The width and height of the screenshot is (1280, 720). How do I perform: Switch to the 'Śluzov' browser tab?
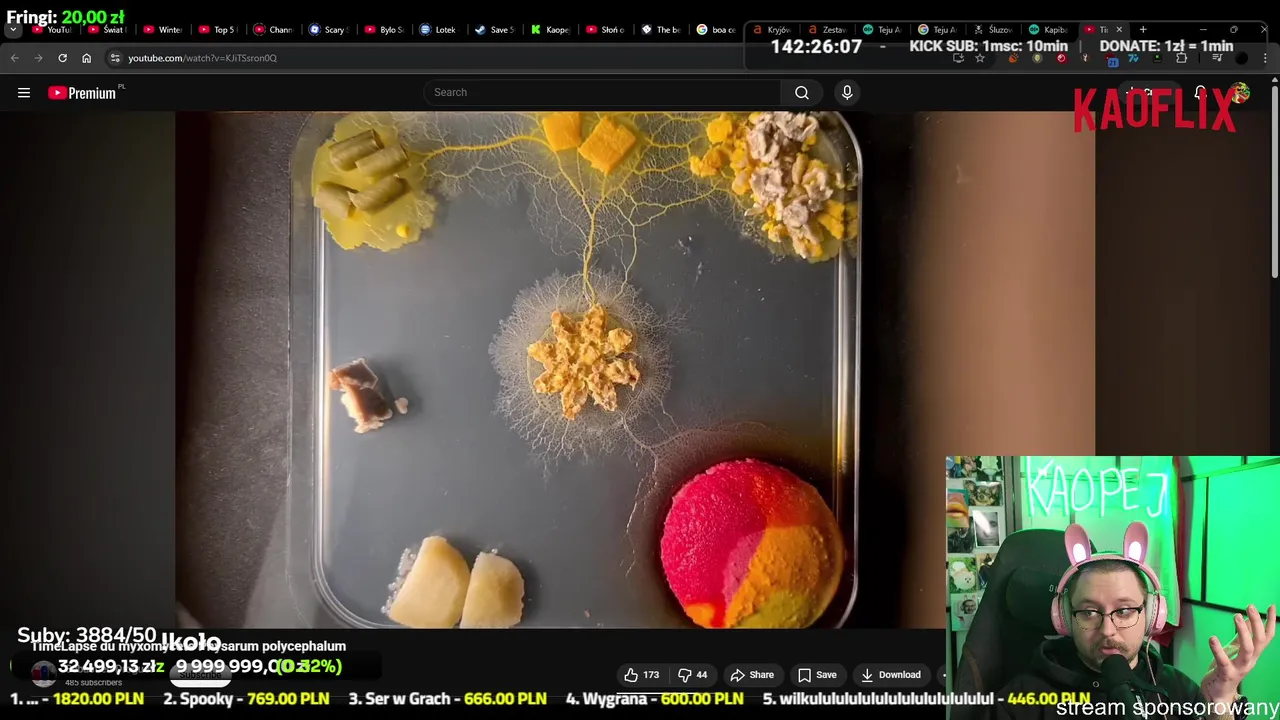tap(992, 30)
